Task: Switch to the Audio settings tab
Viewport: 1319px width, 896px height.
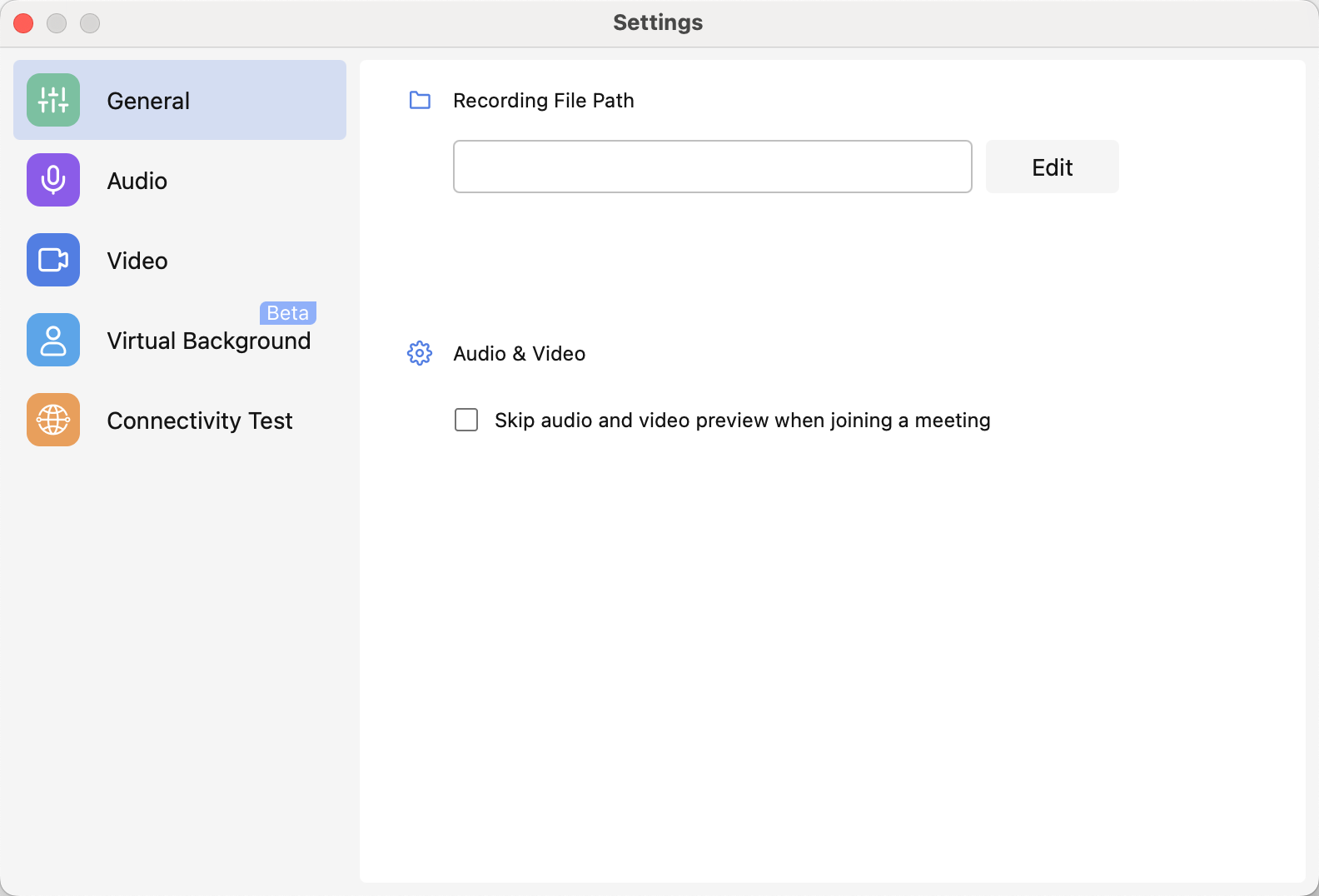Action: pyautogui.click(x=137, y=181)
